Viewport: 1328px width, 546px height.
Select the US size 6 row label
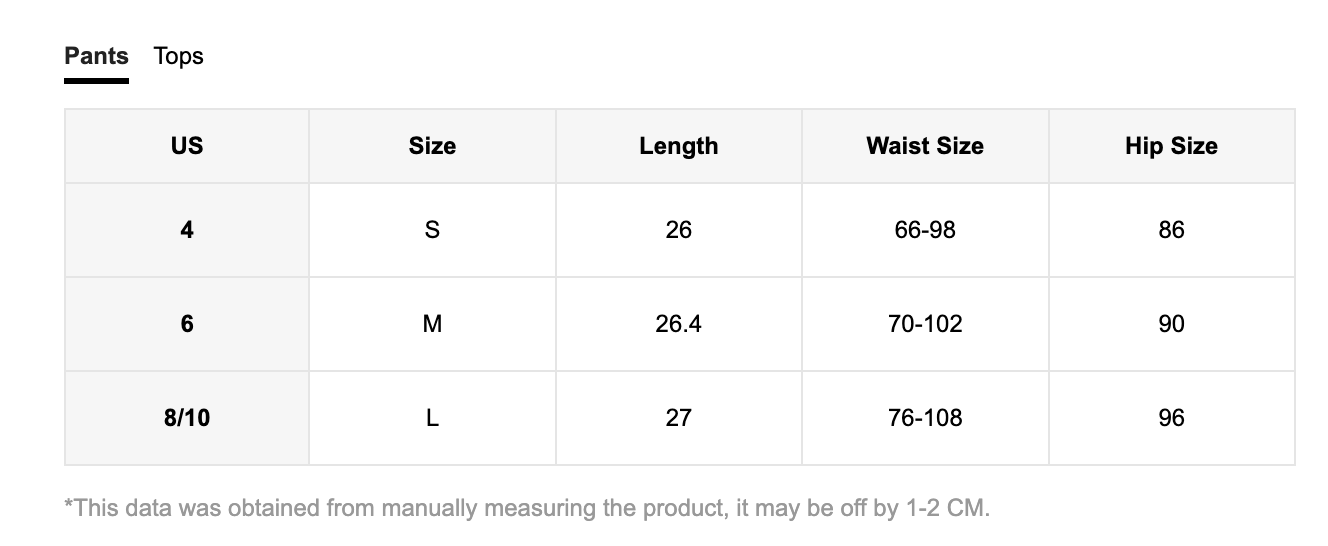coord(187,324)
